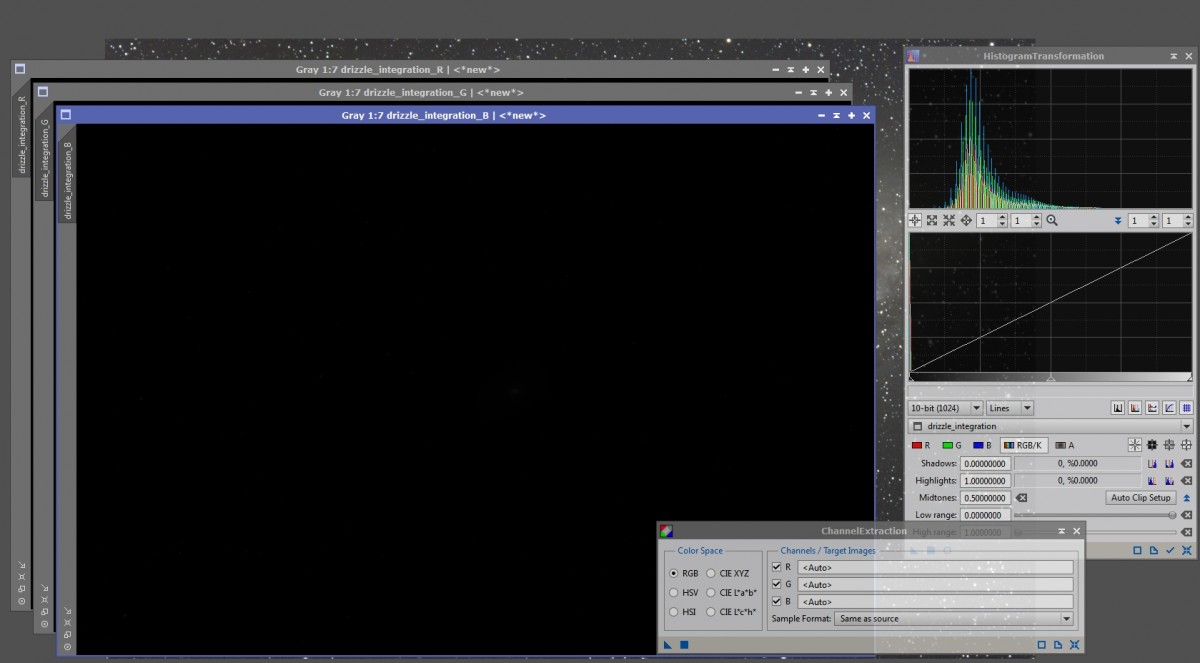Enable readout mode with crosshair icon
The image size is (1200, 663).
point(1135,445)
